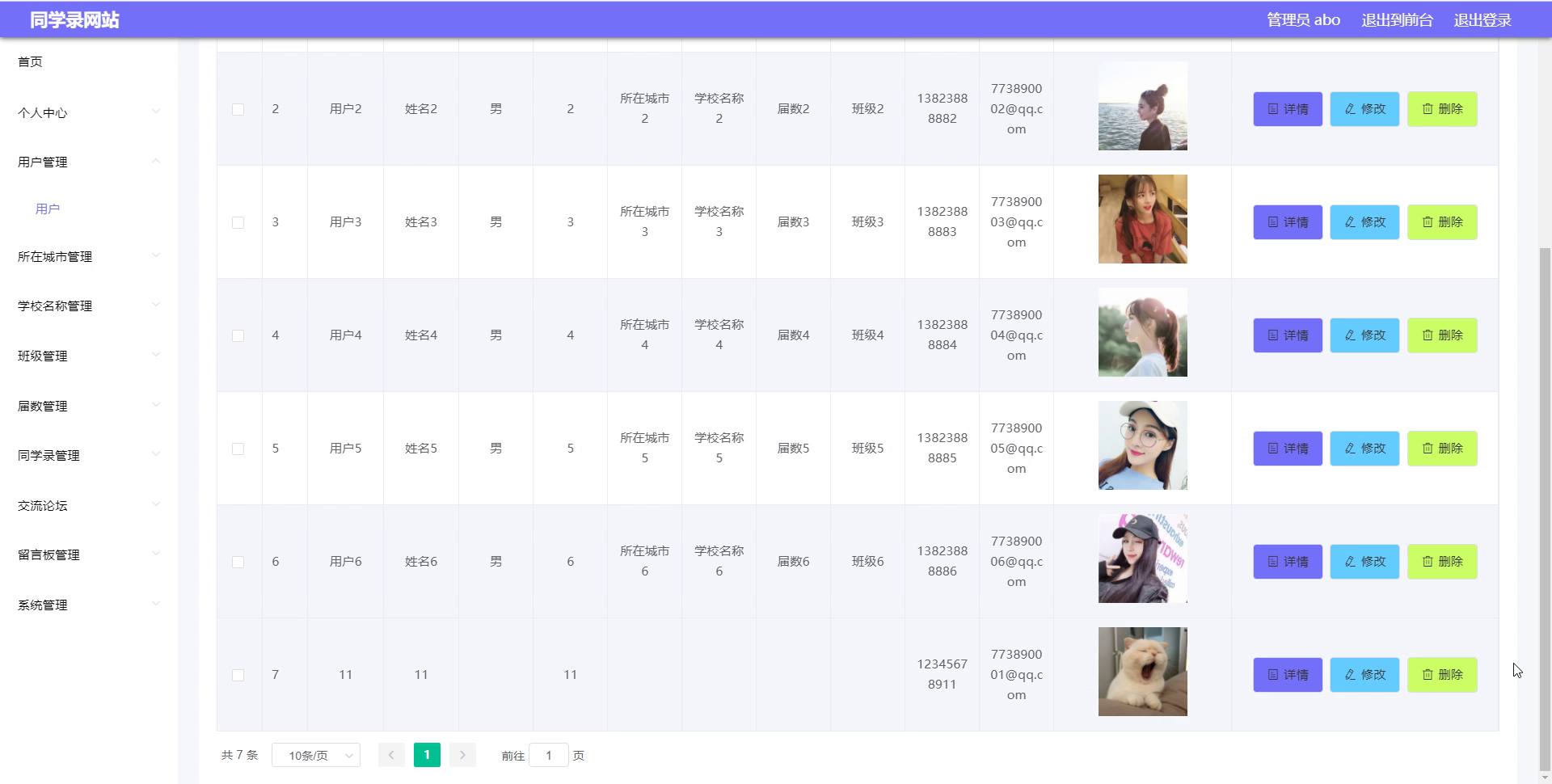Go to next page arrow
Screen dimensions: 1552x784
462,755
